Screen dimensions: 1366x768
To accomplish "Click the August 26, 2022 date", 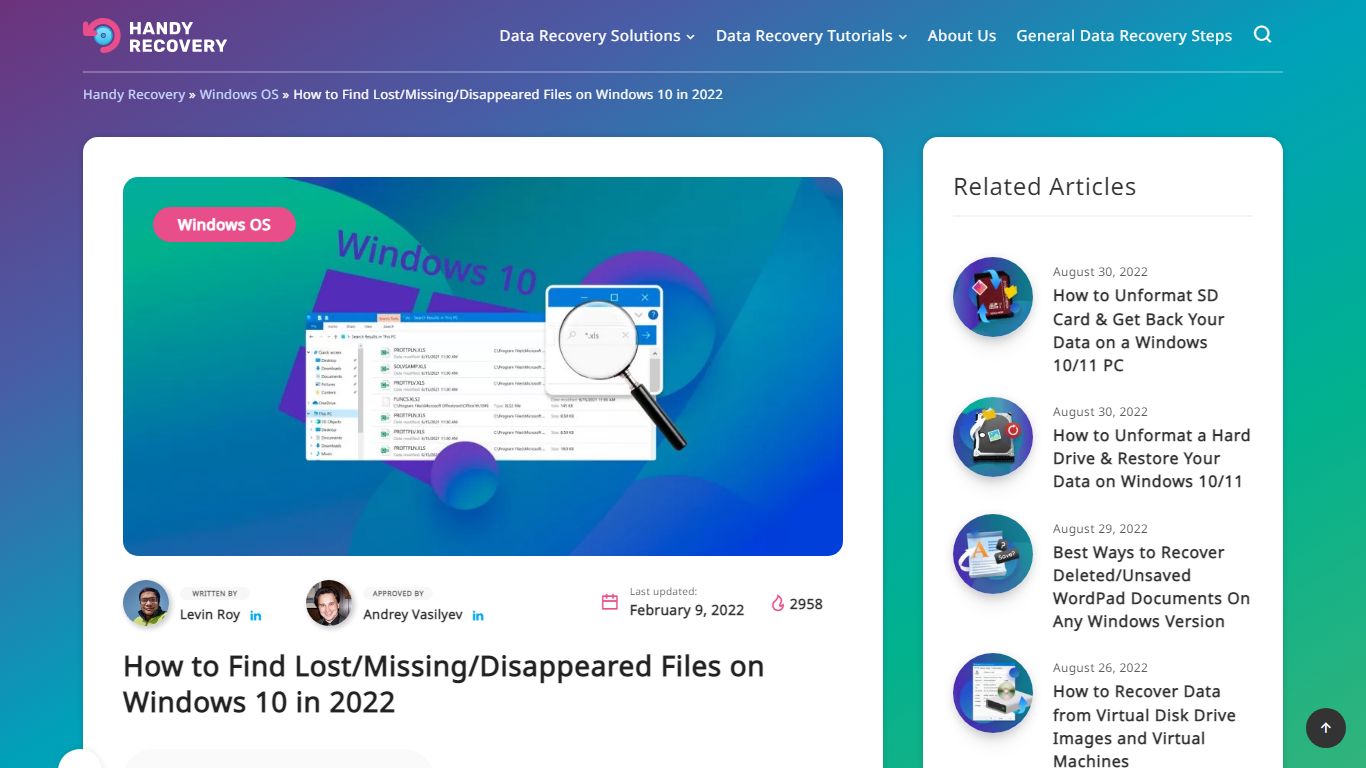I will (1100, 668).
